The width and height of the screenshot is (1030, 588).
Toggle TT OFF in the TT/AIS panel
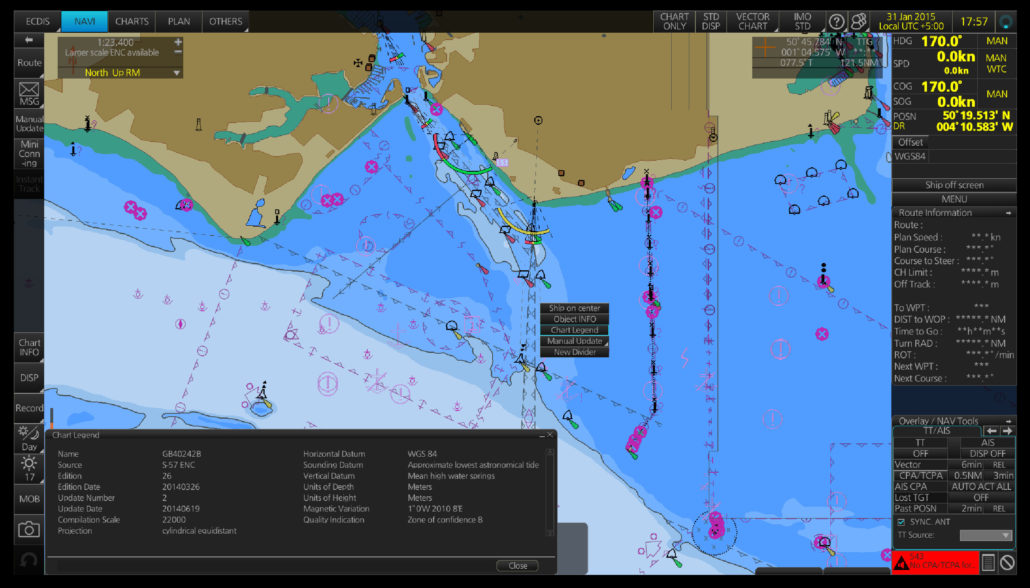click(x=922, y=452)
